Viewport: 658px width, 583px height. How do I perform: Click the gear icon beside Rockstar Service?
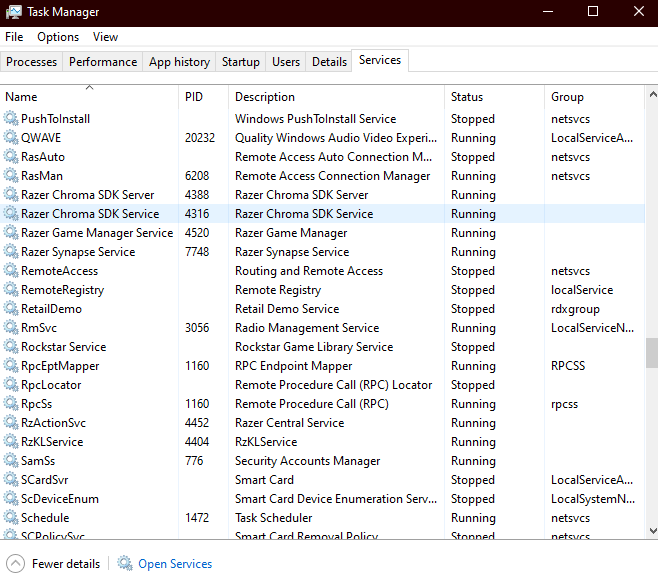[x=11, y=346]
